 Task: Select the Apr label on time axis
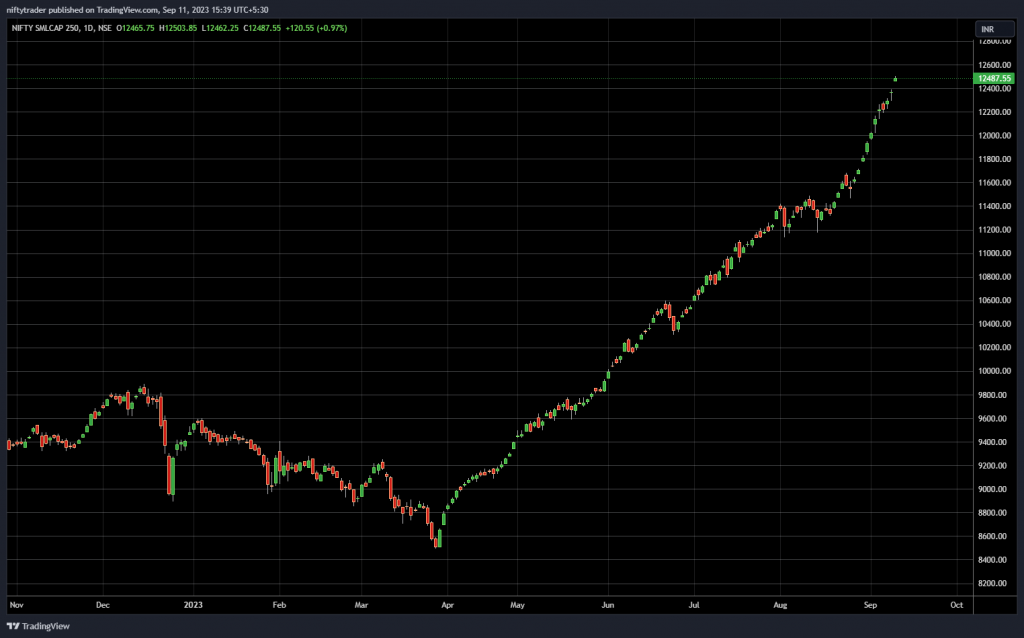click(x=447, y=605)
